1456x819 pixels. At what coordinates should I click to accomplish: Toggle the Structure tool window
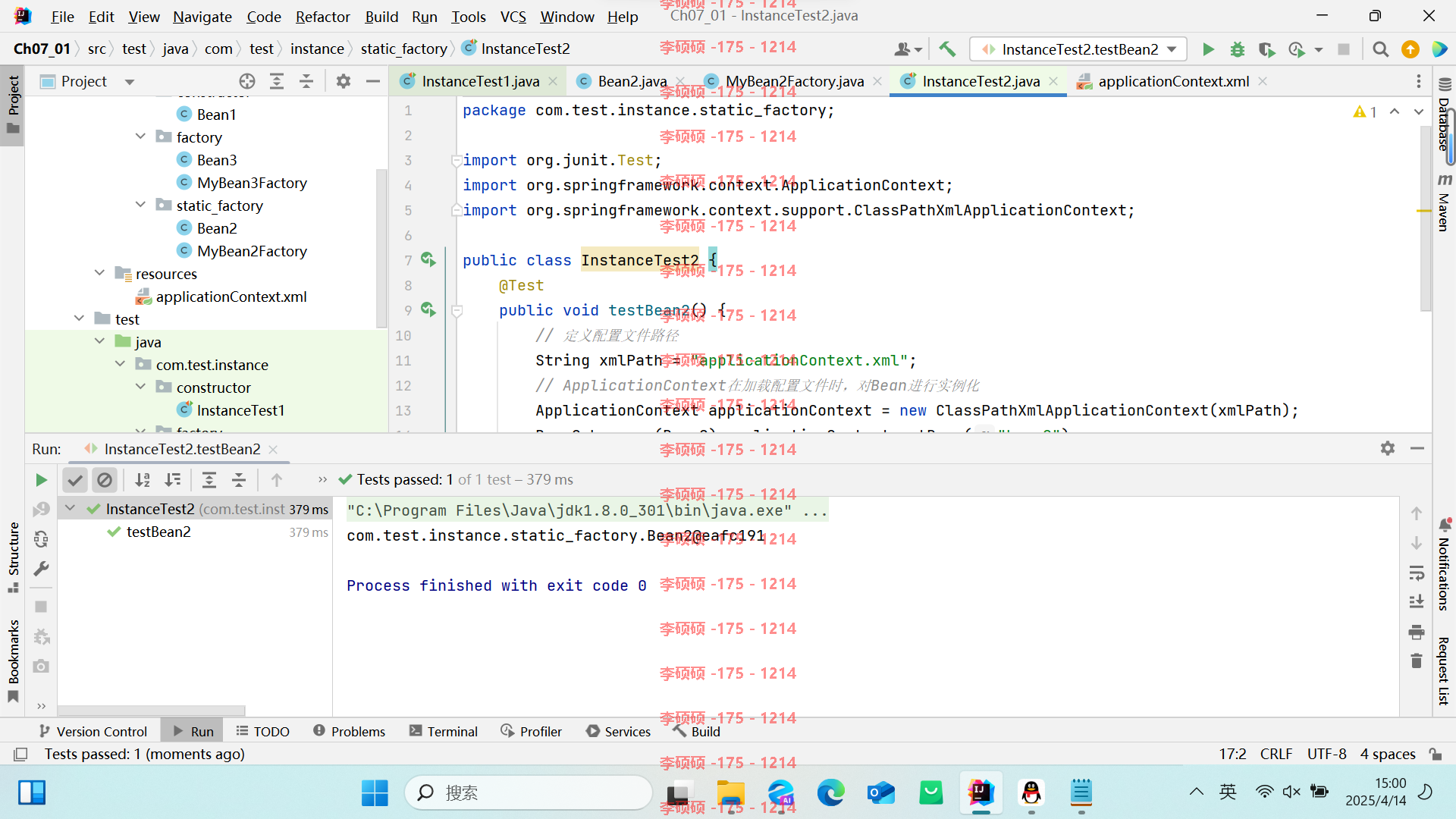tap(13, 557)
